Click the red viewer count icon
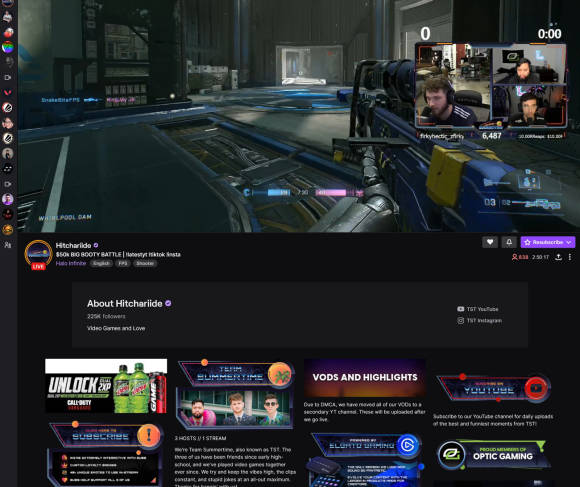580x487 pixels. click(x=515, y=257)
